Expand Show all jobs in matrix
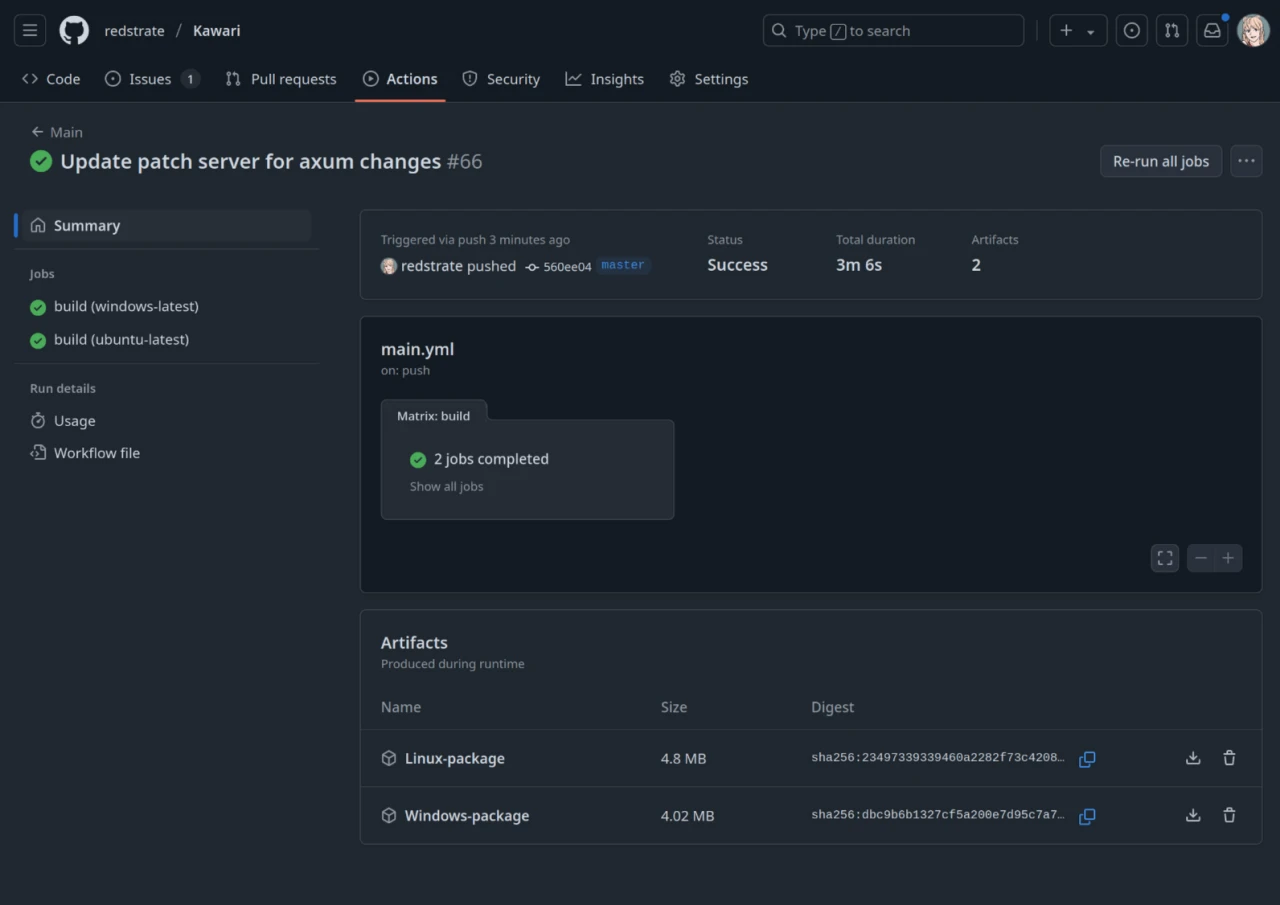 tap(446, 486)
